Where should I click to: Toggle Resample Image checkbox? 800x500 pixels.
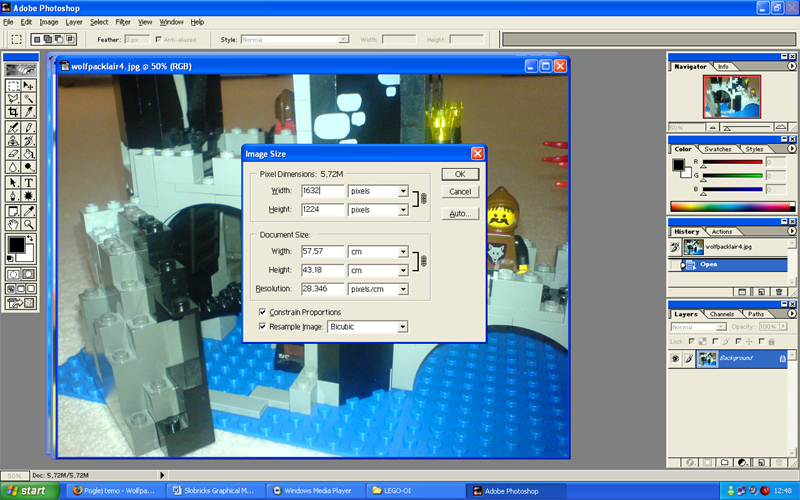coord(262,327)
